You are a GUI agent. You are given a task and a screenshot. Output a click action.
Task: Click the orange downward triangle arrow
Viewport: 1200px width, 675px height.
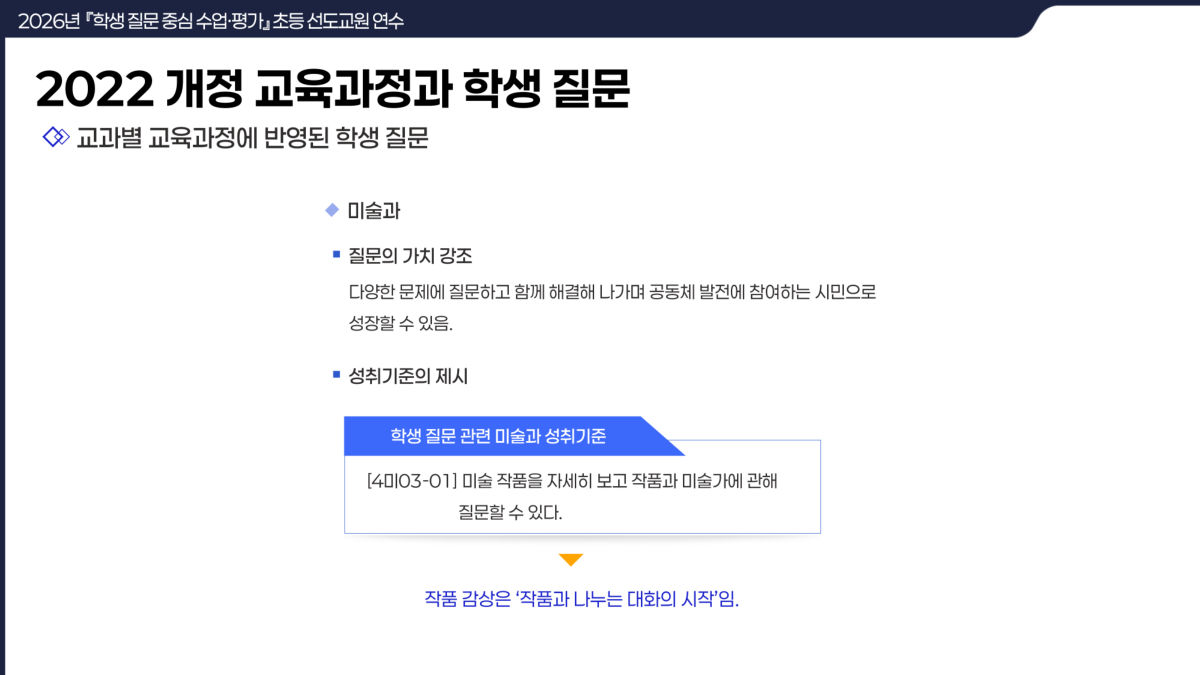pyautogui.click(x=571, y=560)
